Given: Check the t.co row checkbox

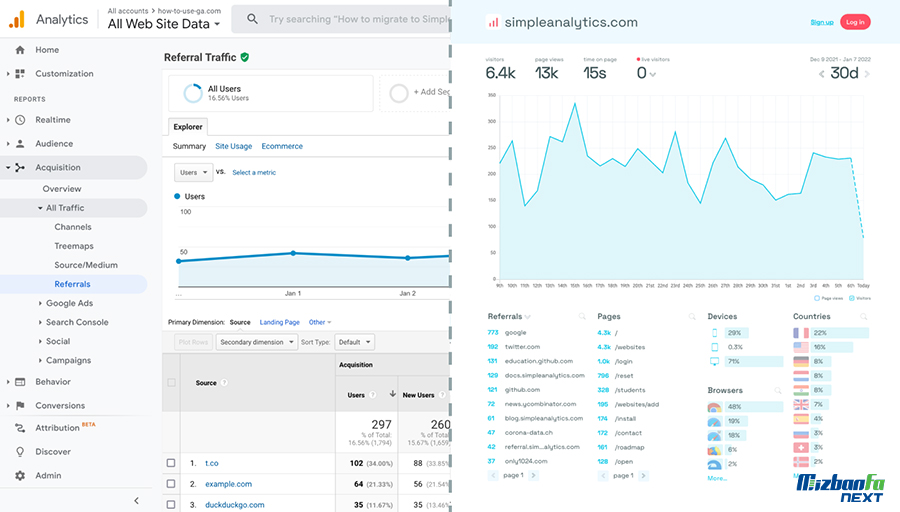Looking at the screenshot, I should [171, 463].
